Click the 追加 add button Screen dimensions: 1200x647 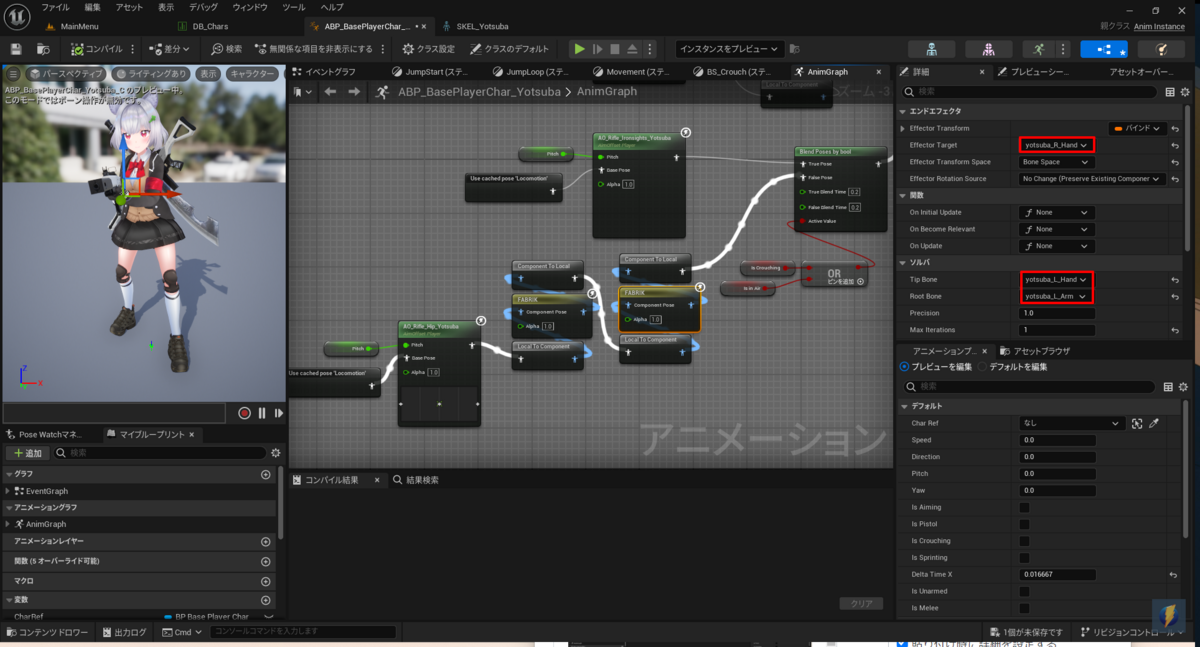28,453
